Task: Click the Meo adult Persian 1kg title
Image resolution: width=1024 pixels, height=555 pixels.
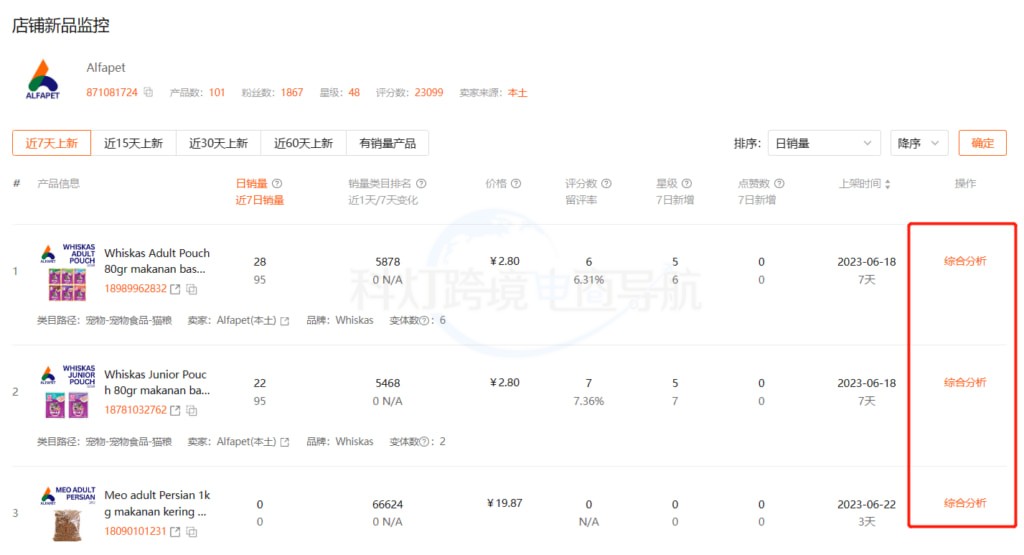Action: coord(157,503)
